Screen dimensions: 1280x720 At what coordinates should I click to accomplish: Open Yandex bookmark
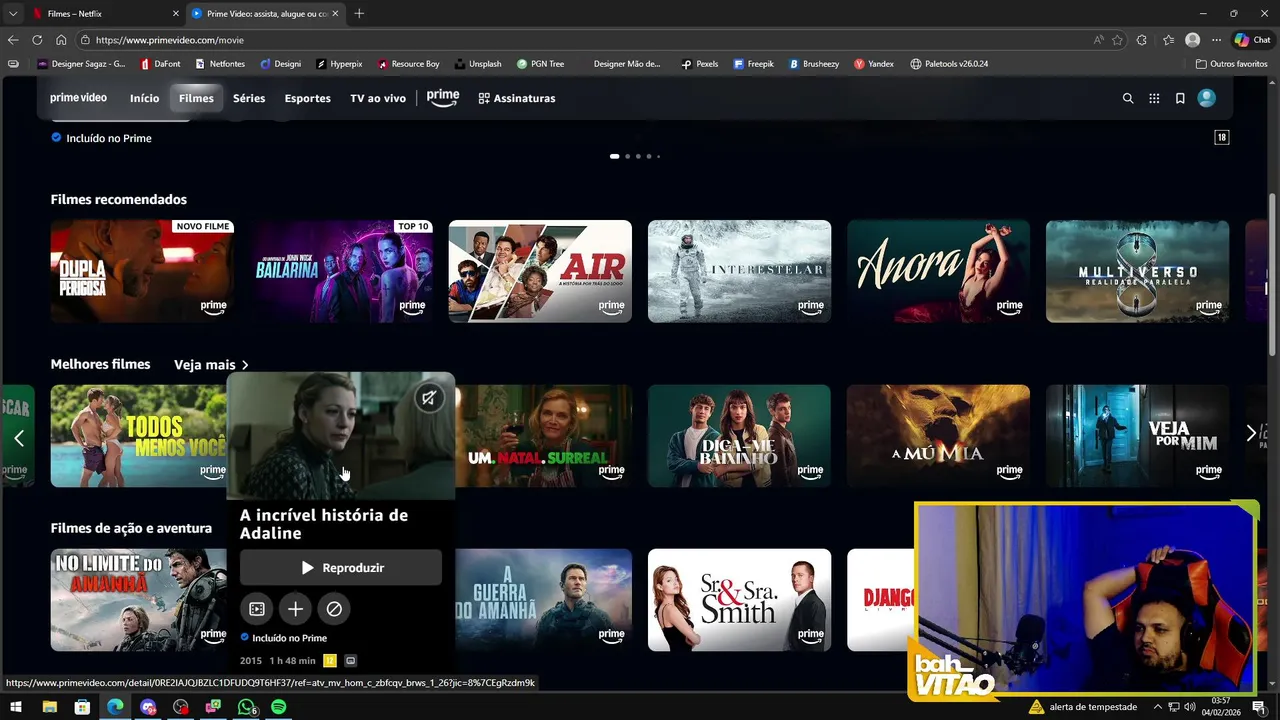pyautogui.click(x=874, y=64)
